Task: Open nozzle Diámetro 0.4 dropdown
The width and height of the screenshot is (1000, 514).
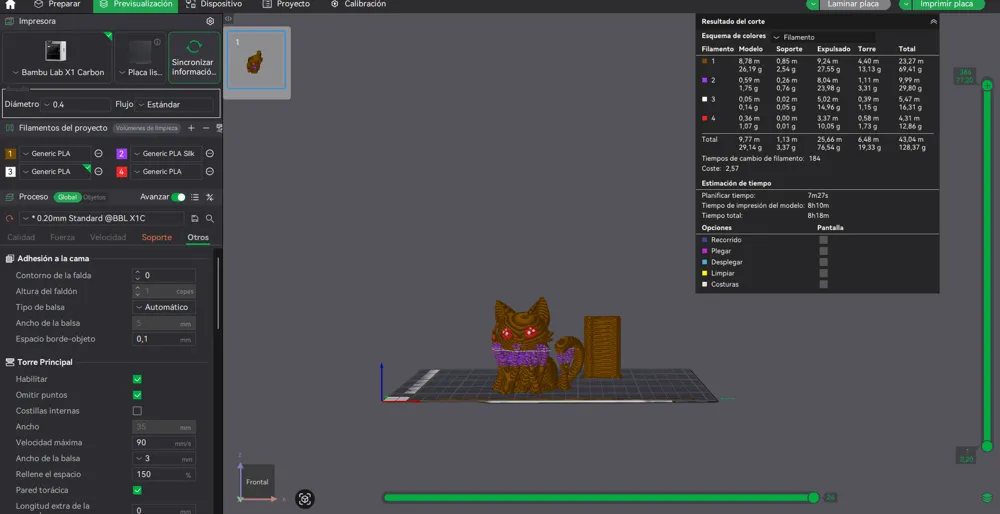Action: (x=76, y=105)
